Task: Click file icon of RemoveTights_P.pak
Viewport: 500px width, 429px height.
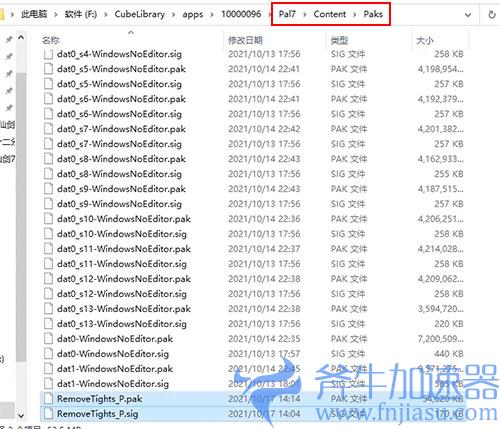Action: pyautogui.click(x=49, y=399)
